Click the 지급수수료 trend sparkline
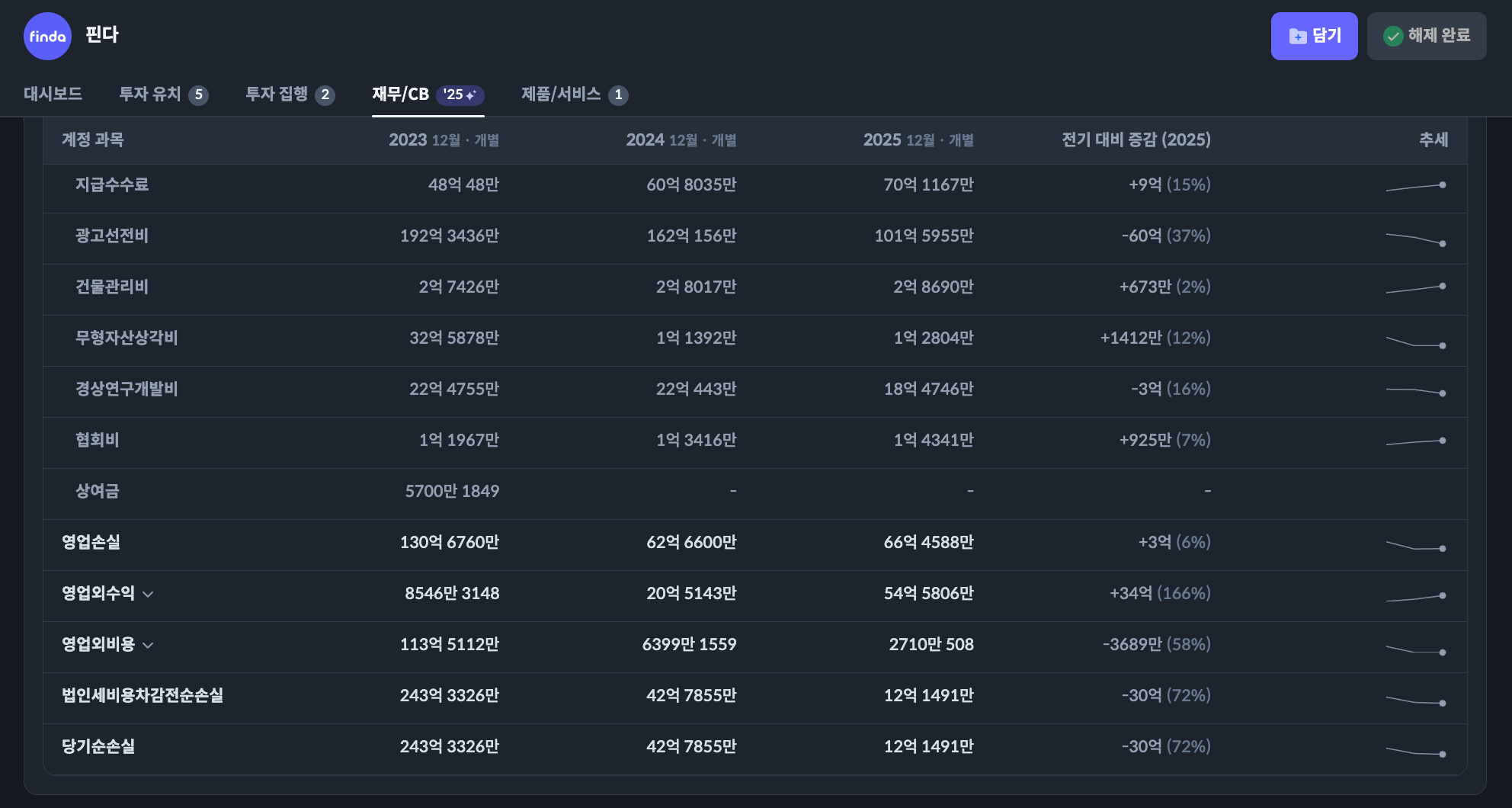The width and height of the screenshot is (1512, 808). click(x=1415, y=186)
